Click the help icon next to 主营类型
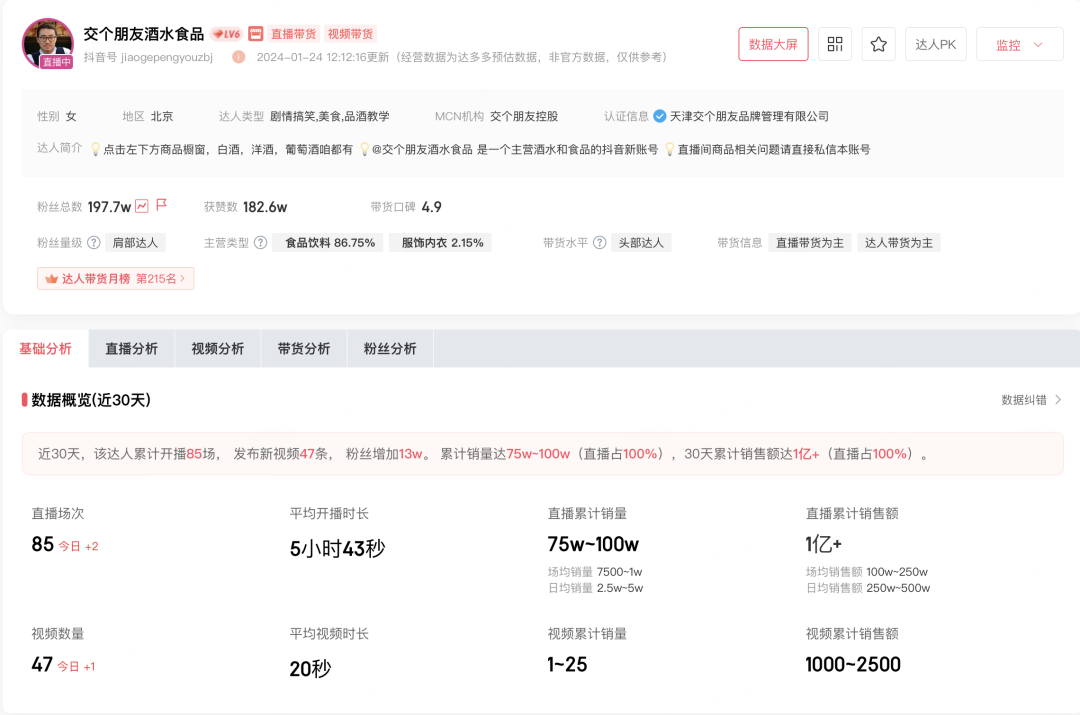This screenshot has height=715, width=1080. point(260,242)
